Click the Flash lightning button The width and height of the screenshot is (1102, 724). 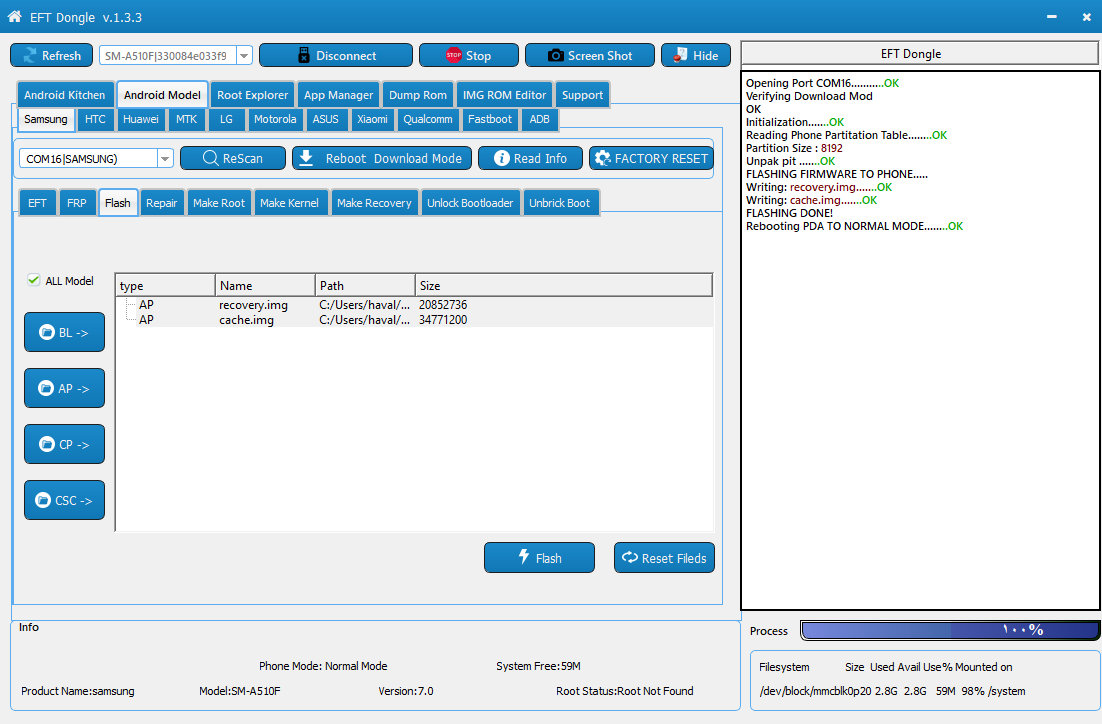pos(539,557)
